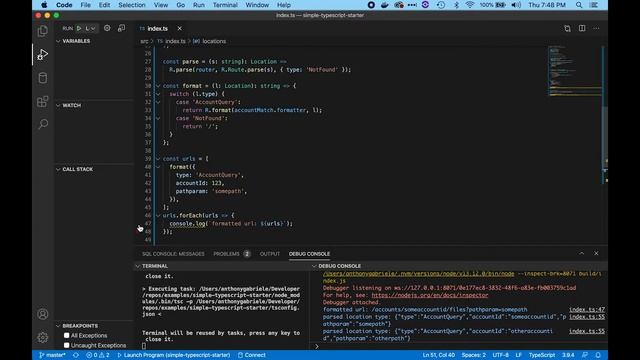The height and width of the screenshot is (360, 640).
Task: Open errors and warnings count in the status bar
Action: click(98, 355)
